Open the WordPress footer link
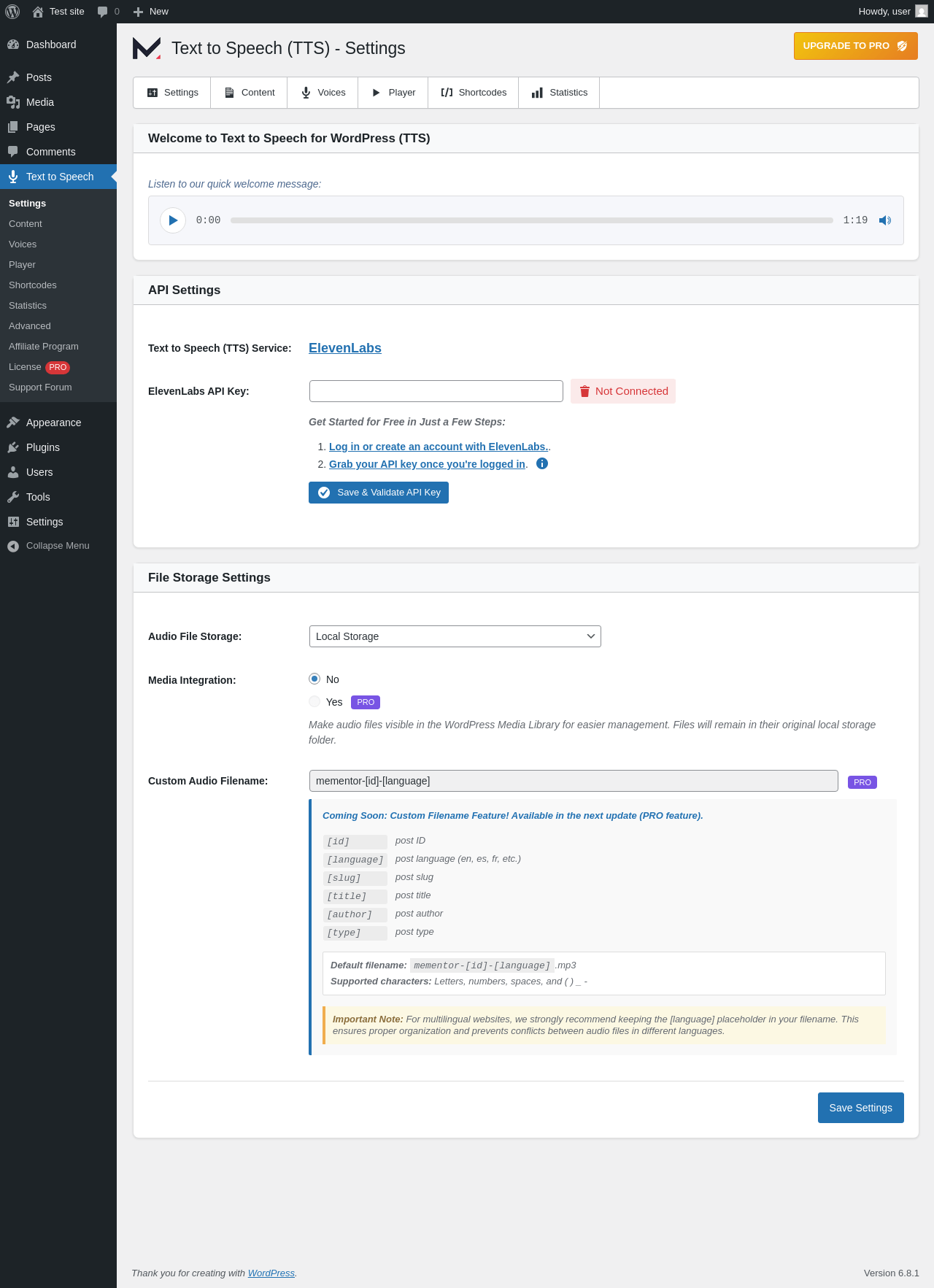Image resolution: width=934 pixels, height=1288 pixels. tap(271, 1273)
